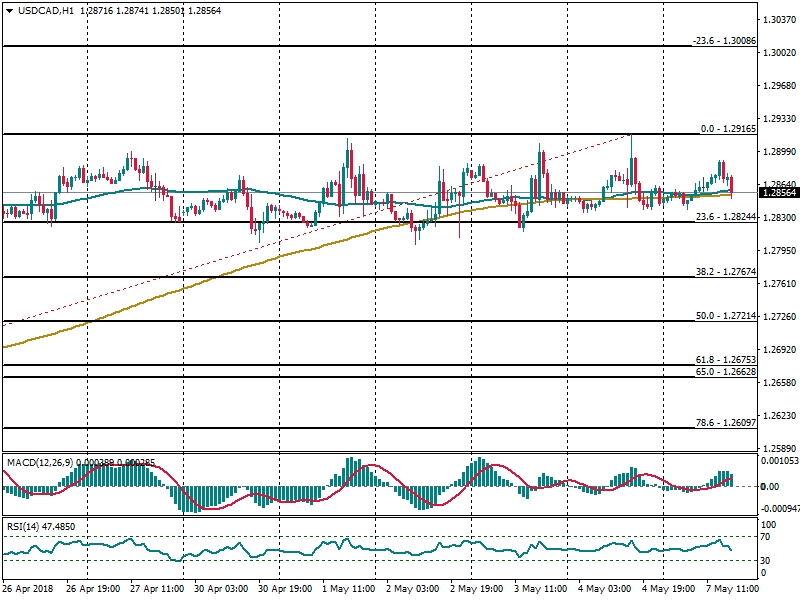Click the 50.0 Fibonacci label at 1.27214
This screenshot has width=800, height=600.
[x=724, y=316]
